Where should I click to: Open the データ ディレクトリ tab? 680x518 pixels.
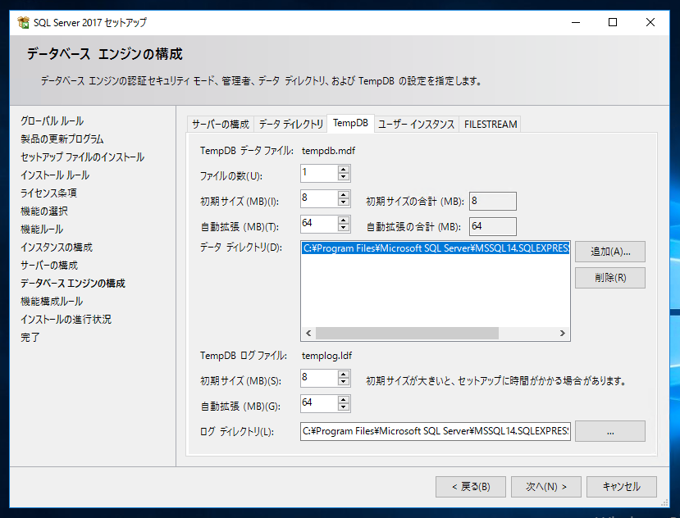click(x=291, y=125)
